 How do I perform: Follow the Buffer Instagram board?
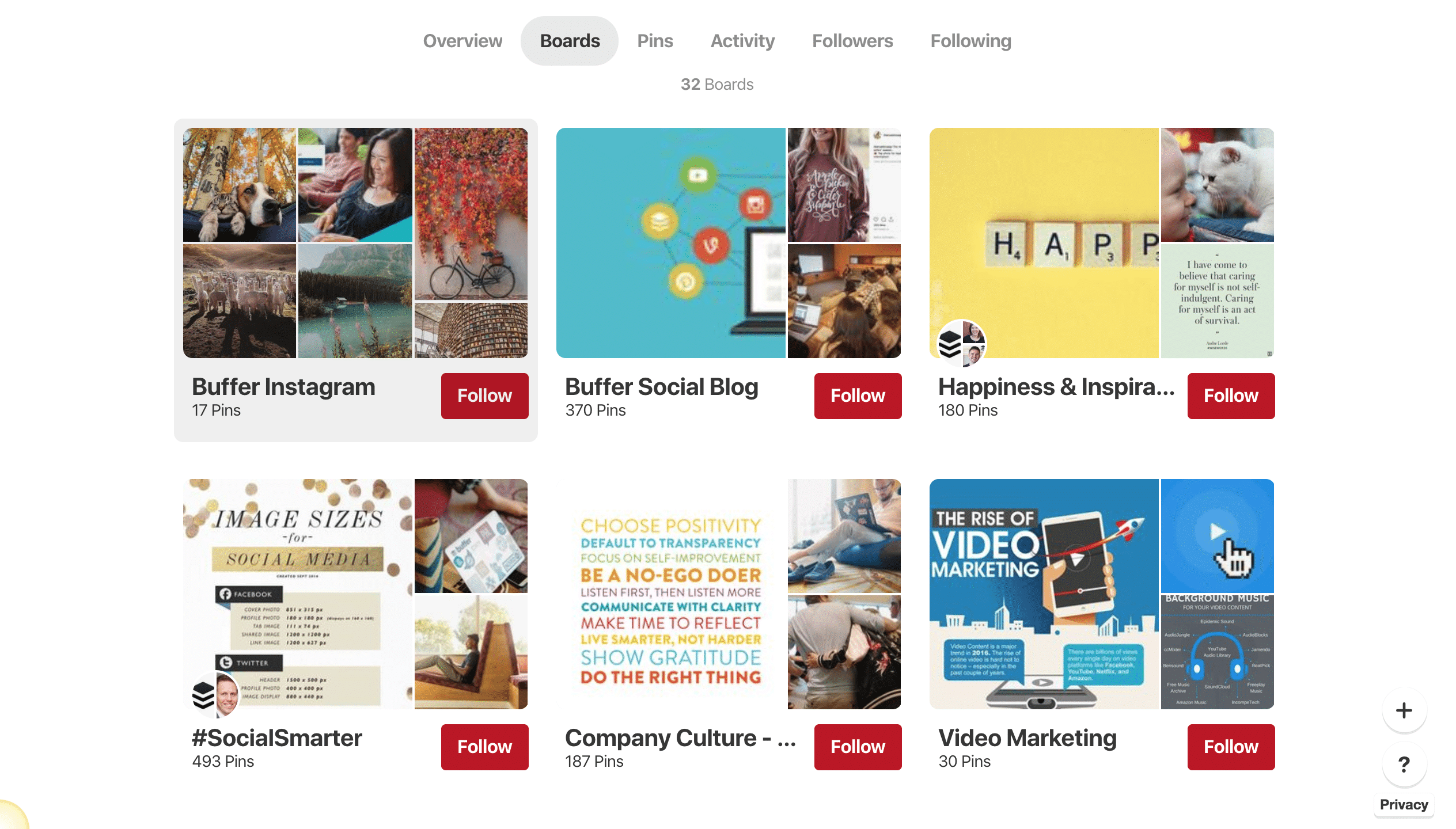click(484, 396)
